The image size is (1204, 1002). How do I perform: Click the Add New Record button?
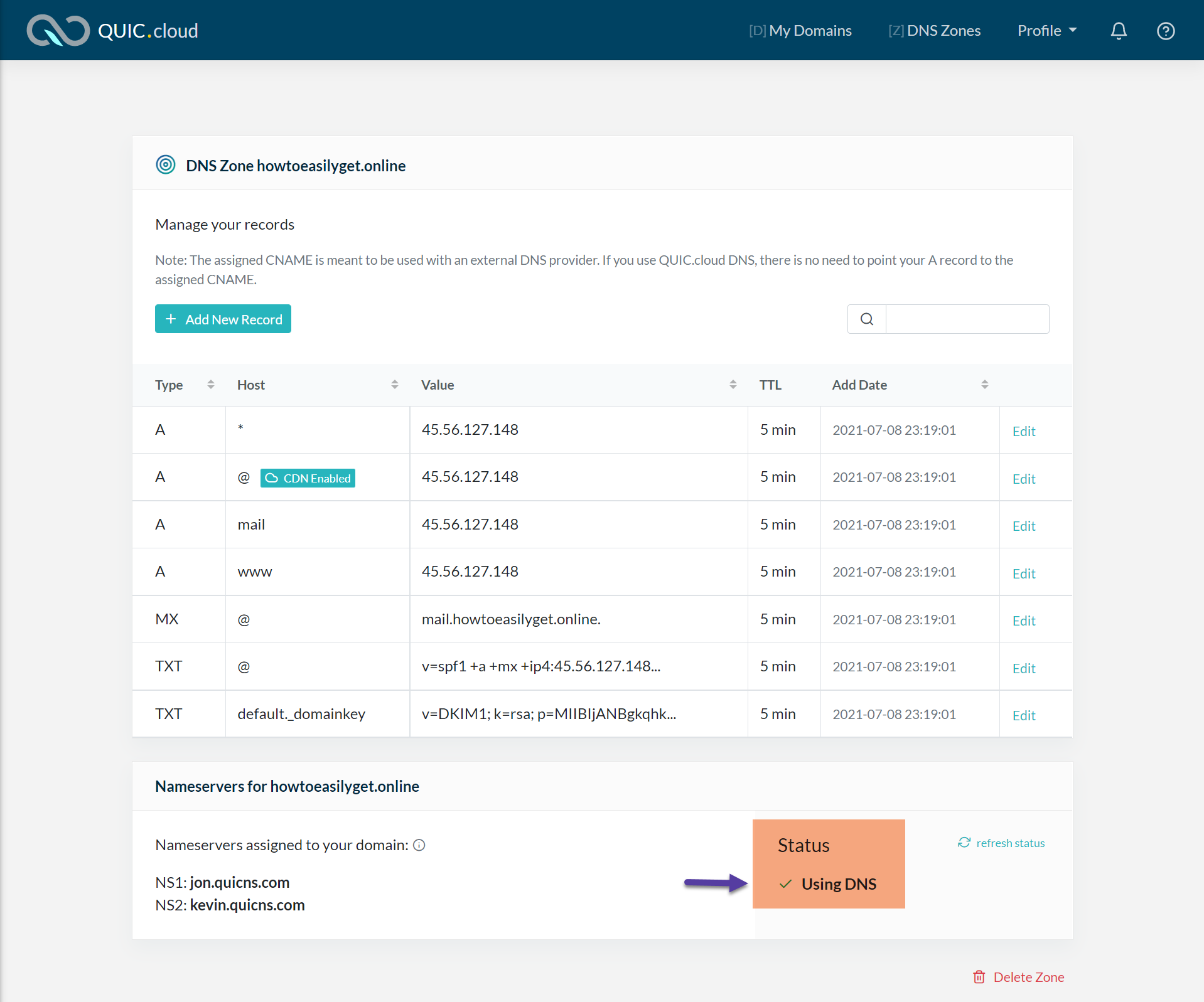point(223,319)
